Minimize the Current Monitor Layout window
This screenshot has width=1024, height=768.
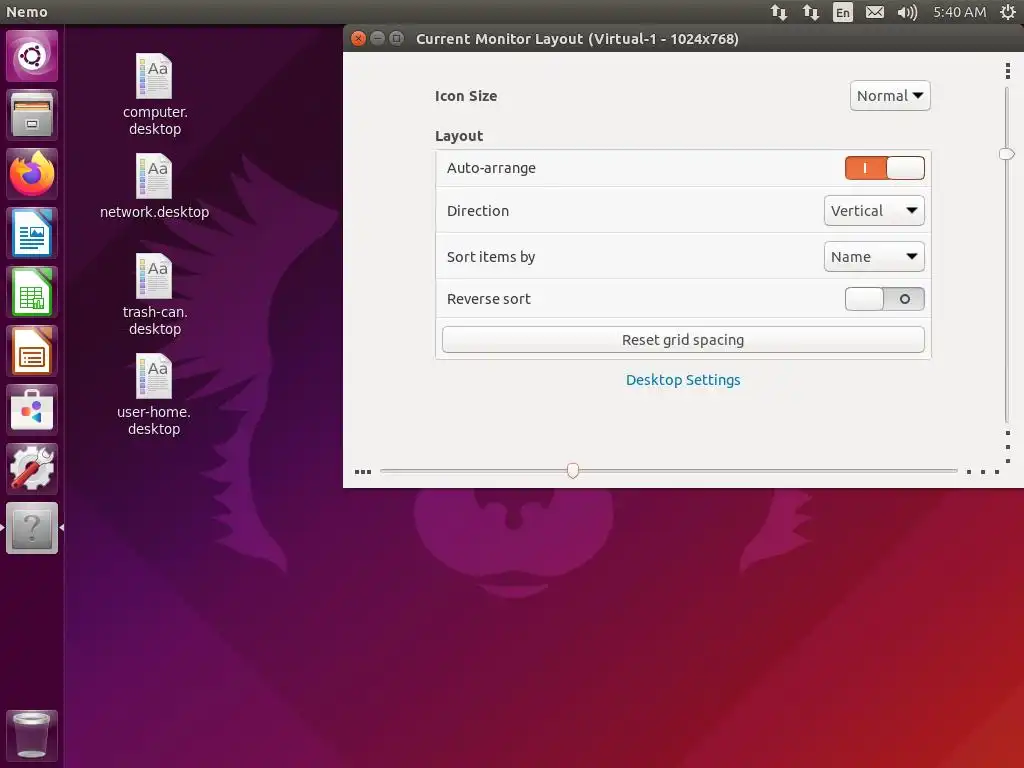(x=377, y=39)
